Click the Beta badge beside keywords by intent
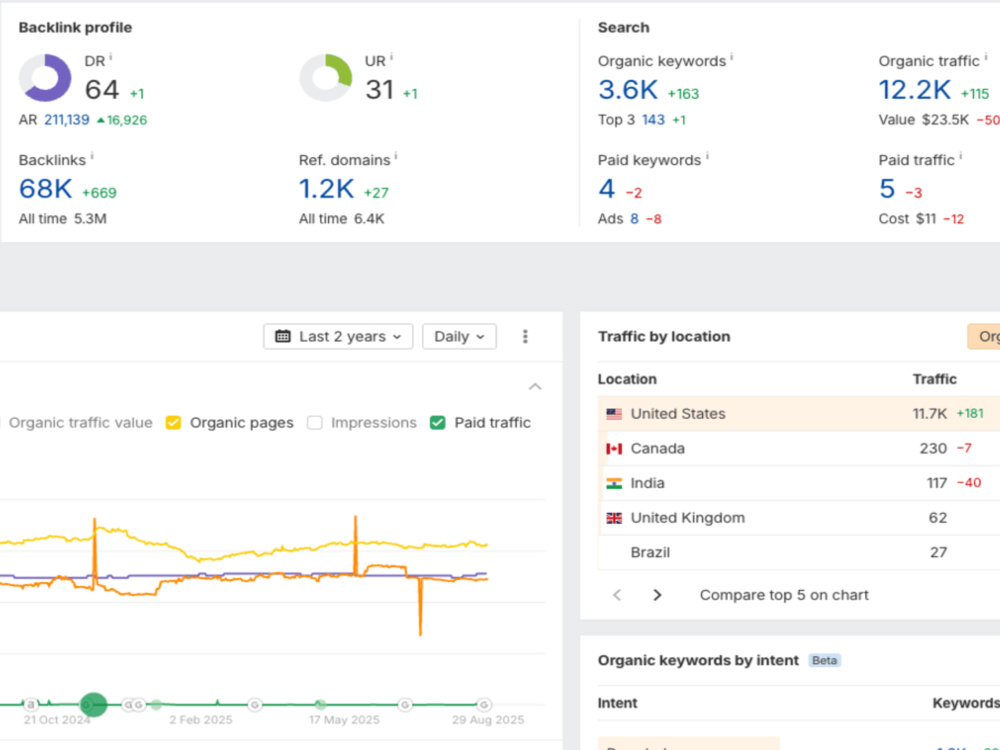The width and height of the screenshot is (1000, 750). 825,660
